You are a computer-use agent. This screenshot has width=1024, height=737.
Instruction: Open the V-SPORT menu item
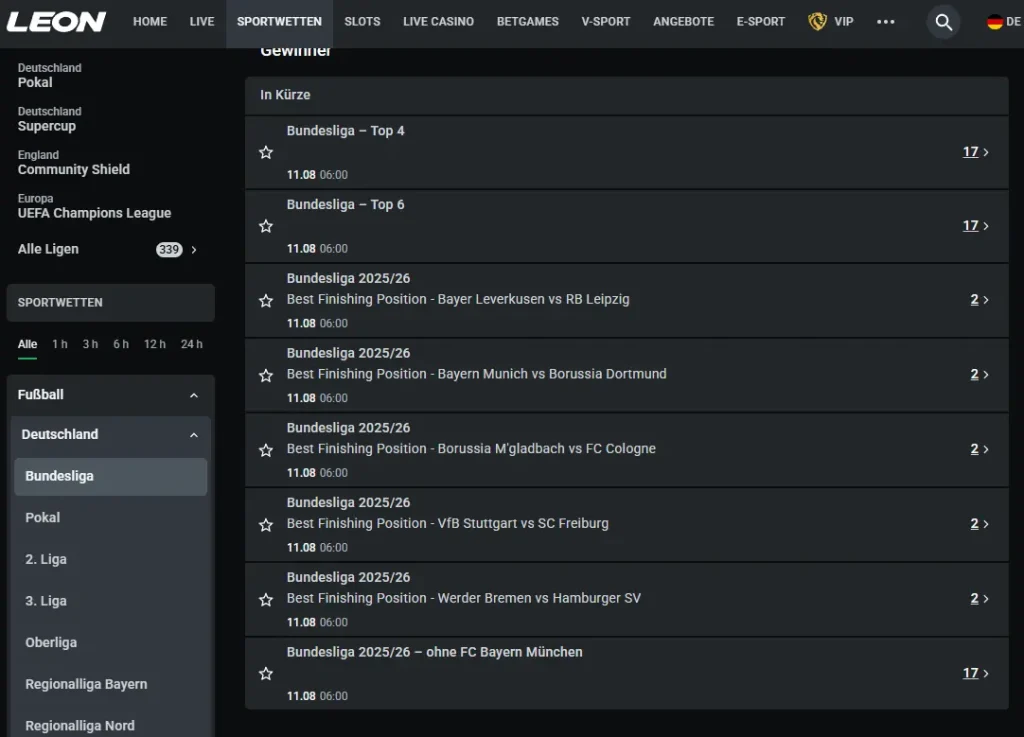(605, 22)
